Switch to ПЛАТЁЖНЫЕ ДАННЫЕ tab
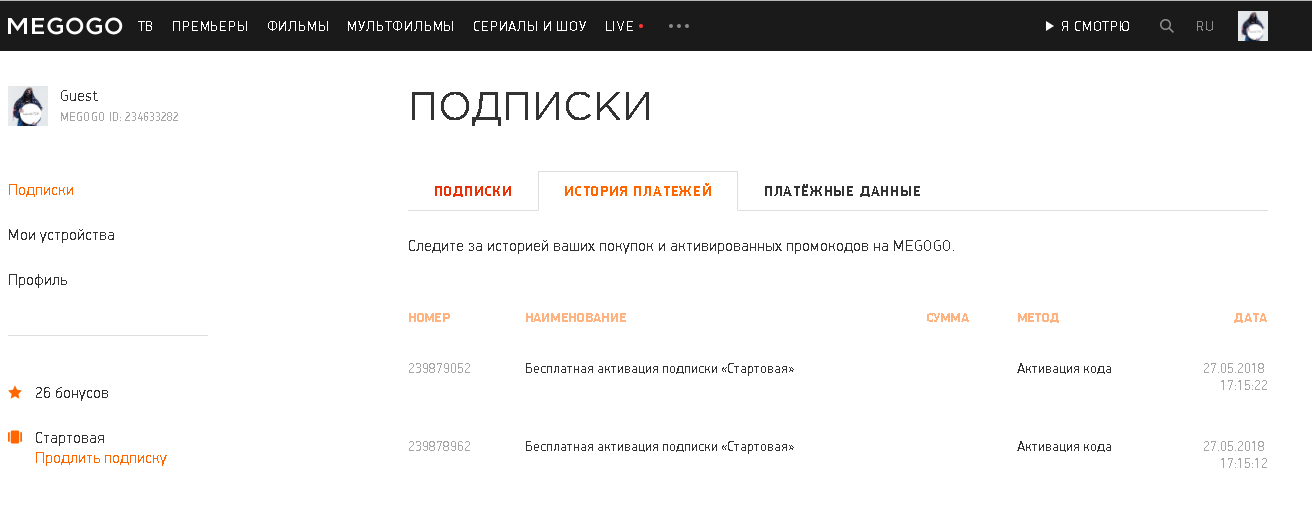This screenshot has width=1312, height=512. click(842, 191)
